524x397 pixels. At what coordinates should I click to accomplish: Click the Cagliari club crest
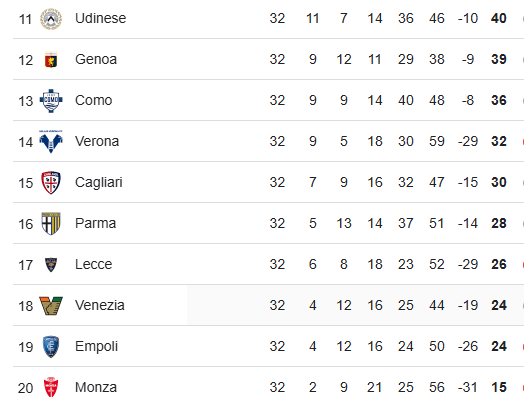[51, 183]
